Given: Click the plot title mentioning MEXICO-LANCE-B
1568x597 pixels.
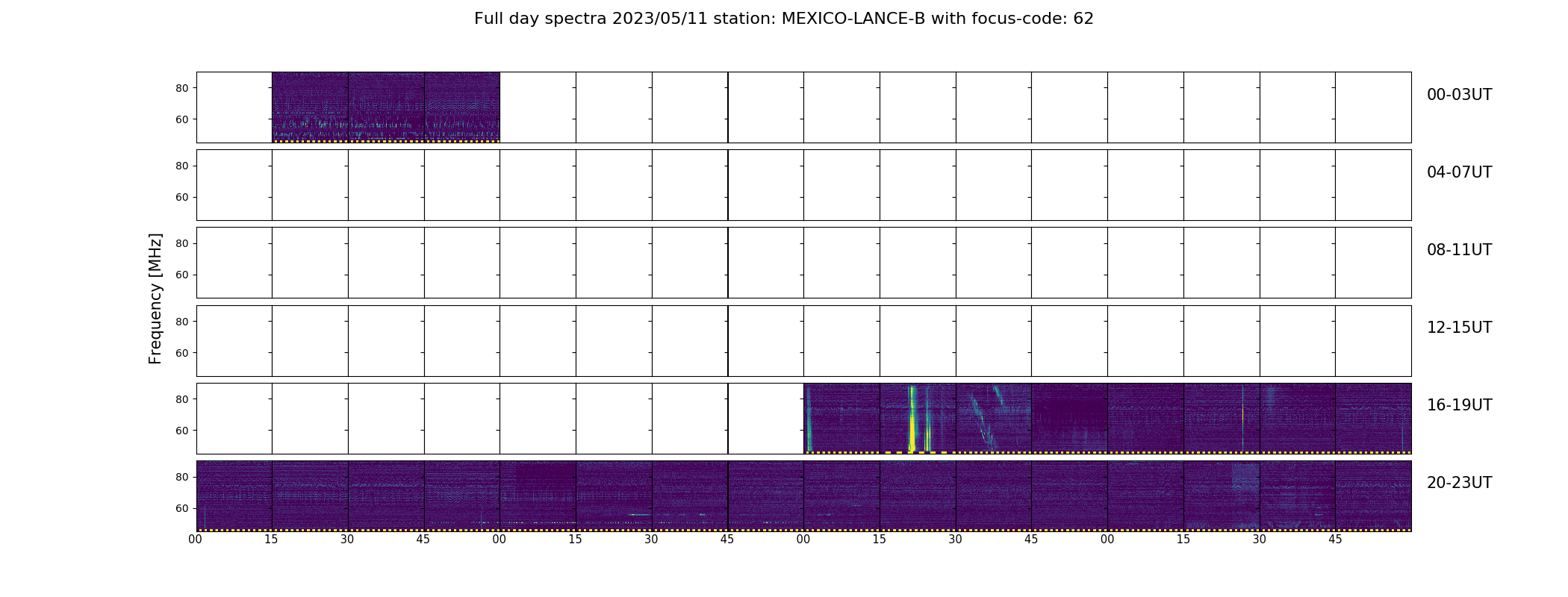Looking at the screenshot, I should (783, 19).
